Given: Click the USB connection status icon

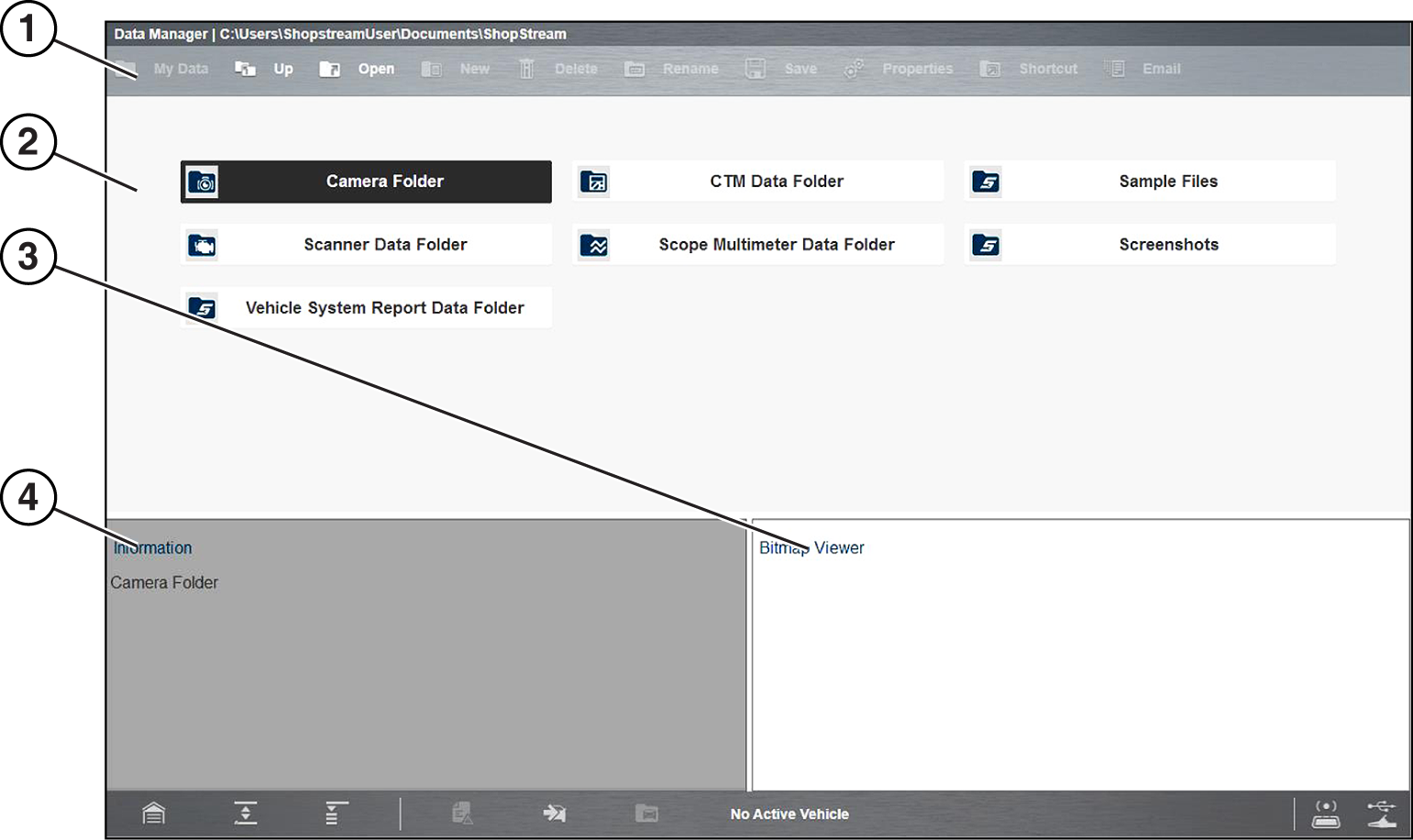Looking at the screenshot, I should pos(1381,813).
